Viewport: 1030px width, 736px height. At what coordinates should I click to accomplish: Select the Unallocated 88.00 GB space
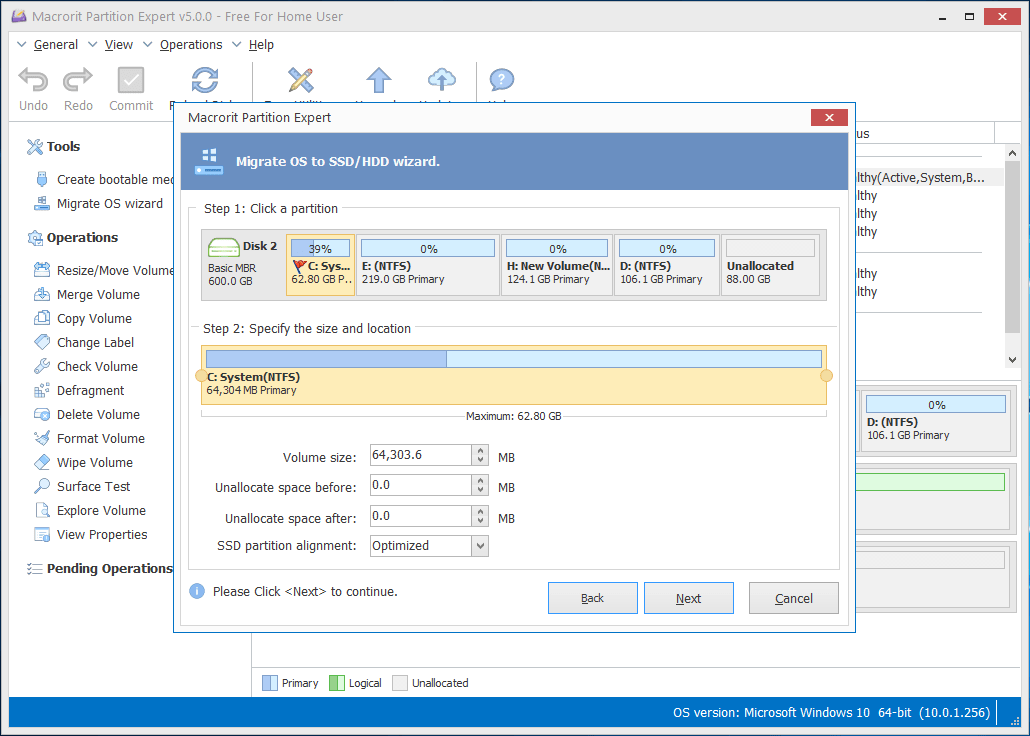tap(771, 265)
